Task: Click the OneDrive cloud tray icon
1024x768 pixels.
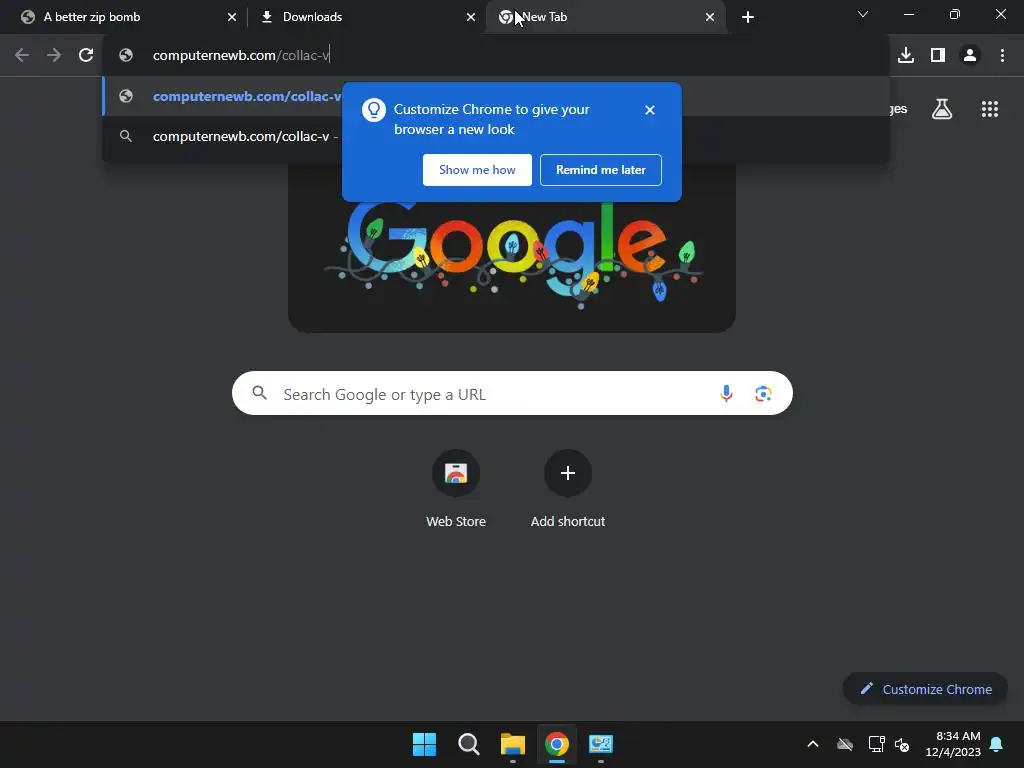Action: [x=844, y=744]
